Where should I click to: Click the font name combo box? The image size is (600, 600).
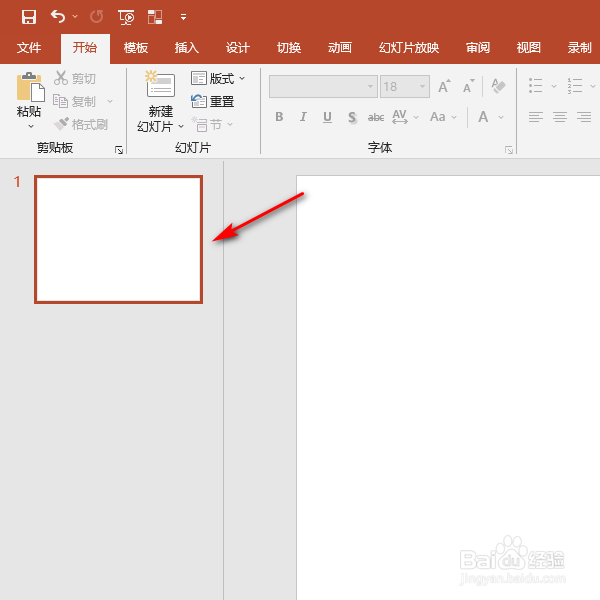coord(323,86)
